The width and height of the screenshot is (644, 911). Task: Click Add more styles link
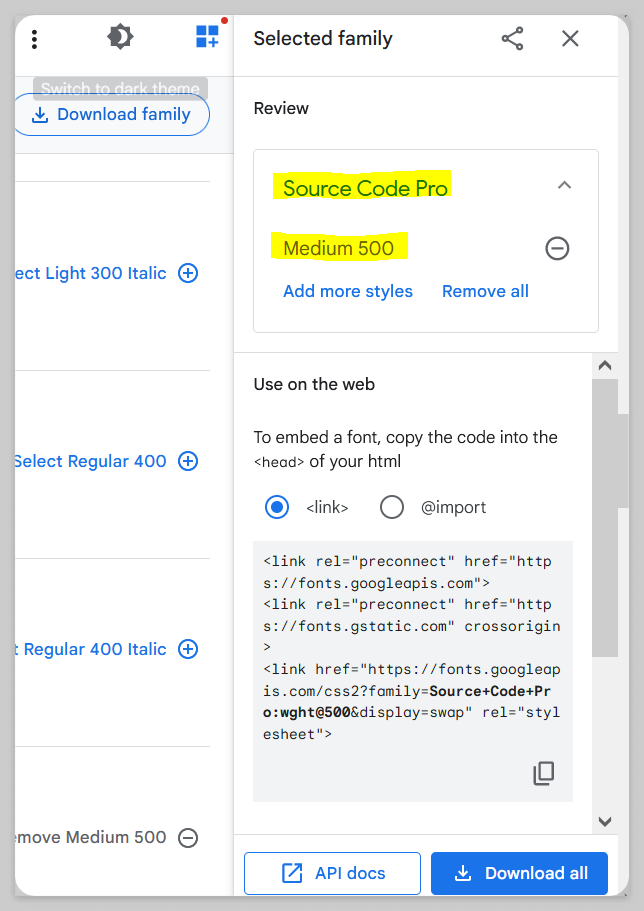348,291
